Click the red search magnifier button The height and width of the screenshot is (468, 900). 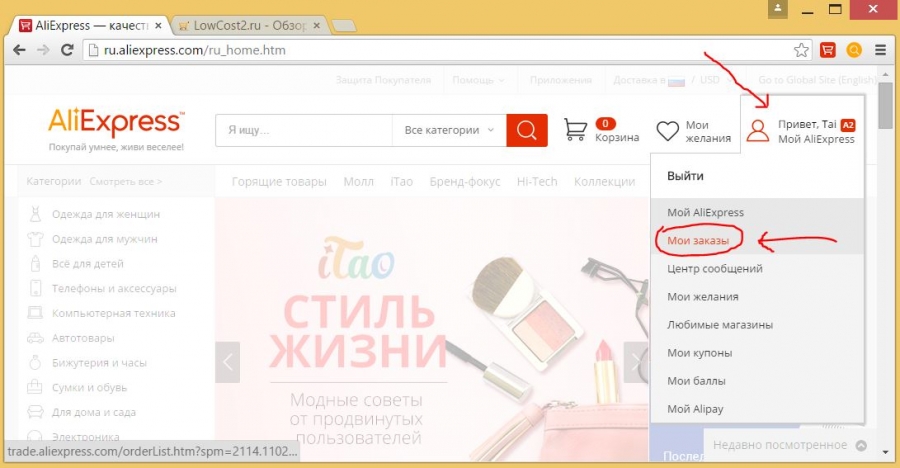527,130
